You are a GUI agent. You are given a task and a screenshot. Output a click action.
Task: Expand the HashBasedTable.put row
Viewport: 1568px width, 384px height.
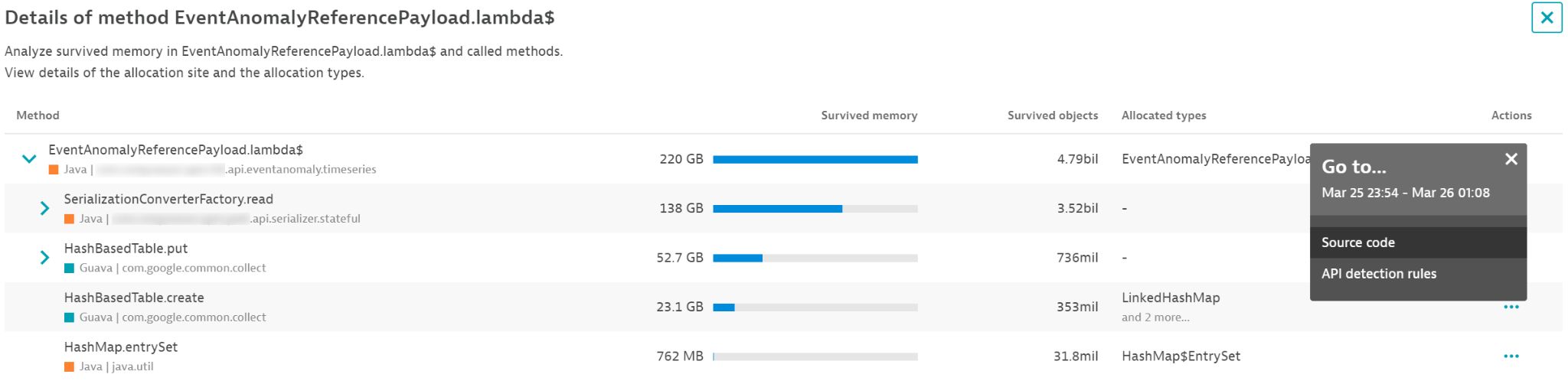coord(44,258)
